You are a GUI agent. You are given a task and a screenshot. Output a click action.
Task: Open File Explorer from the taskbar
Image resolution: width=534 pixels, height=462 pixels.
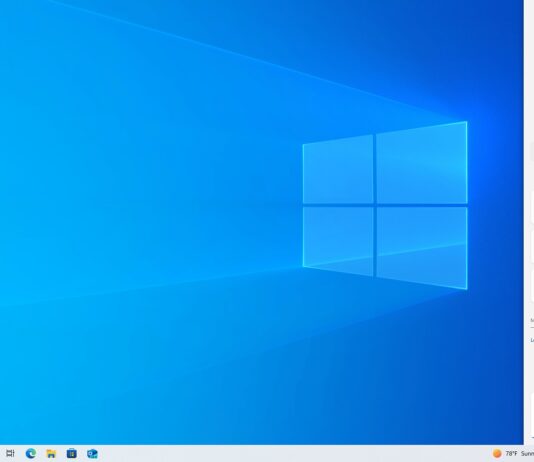(51, 453)
